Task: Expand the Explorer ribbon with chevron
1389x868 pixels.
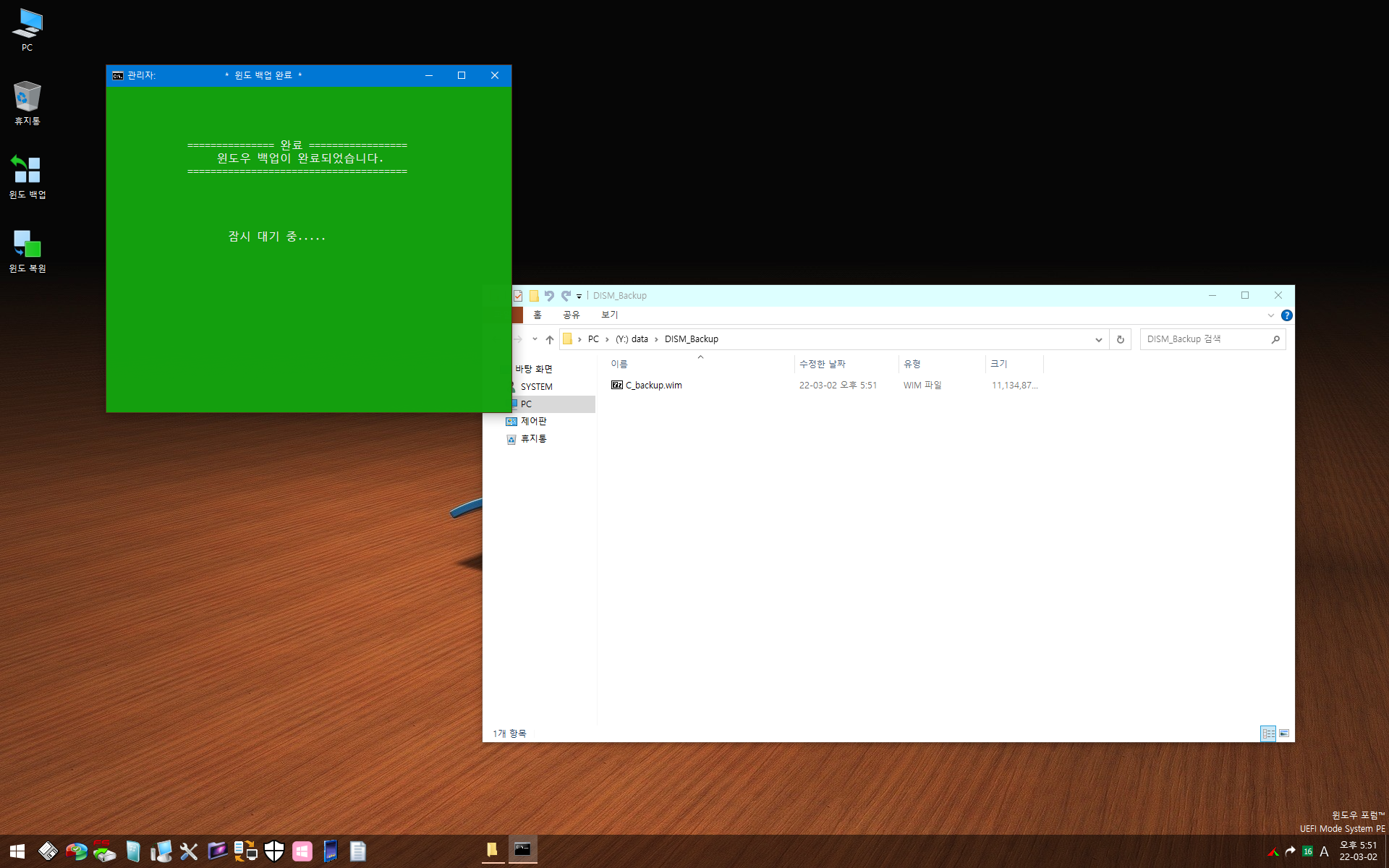Action: tap(1270, 315)
